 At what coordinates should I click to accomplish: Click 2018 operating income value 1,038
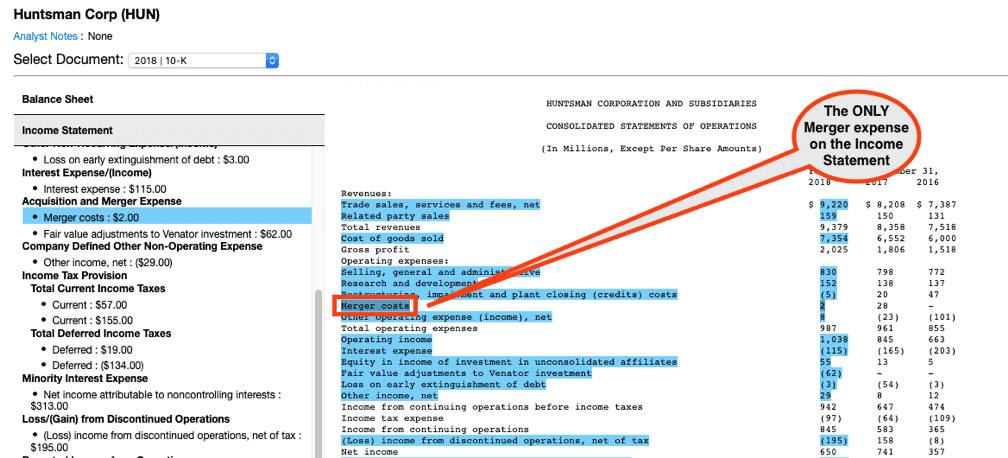pyautogui.click(x=834, y=340)
